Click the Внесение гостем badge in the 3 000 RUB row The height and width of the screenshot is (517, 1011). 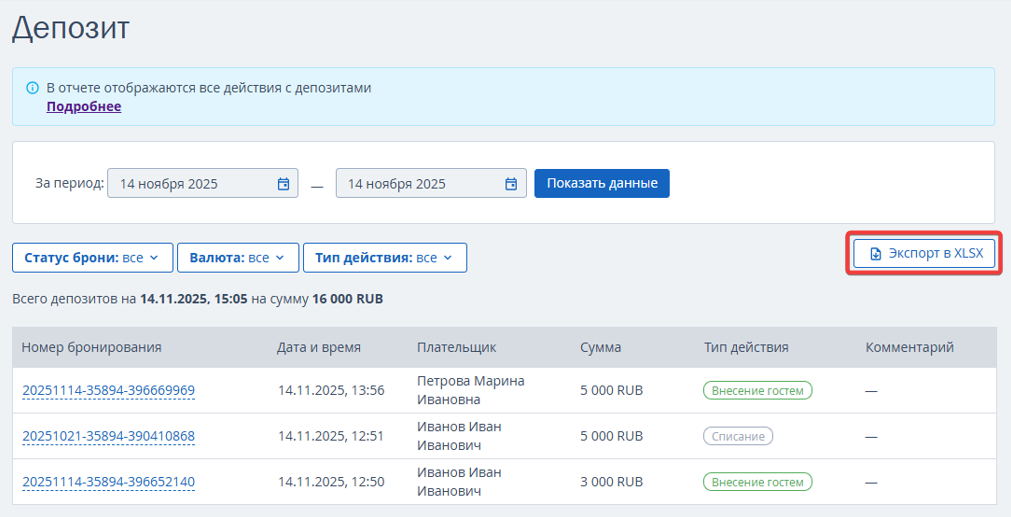click(x=757, y=482)
